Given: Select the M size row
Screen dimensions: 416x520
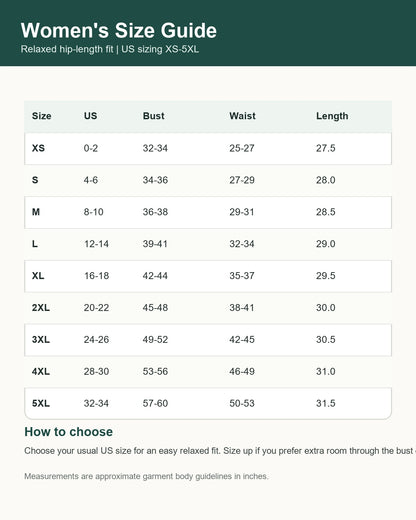Looking at the screenshot, I should (x=208, y=212).
